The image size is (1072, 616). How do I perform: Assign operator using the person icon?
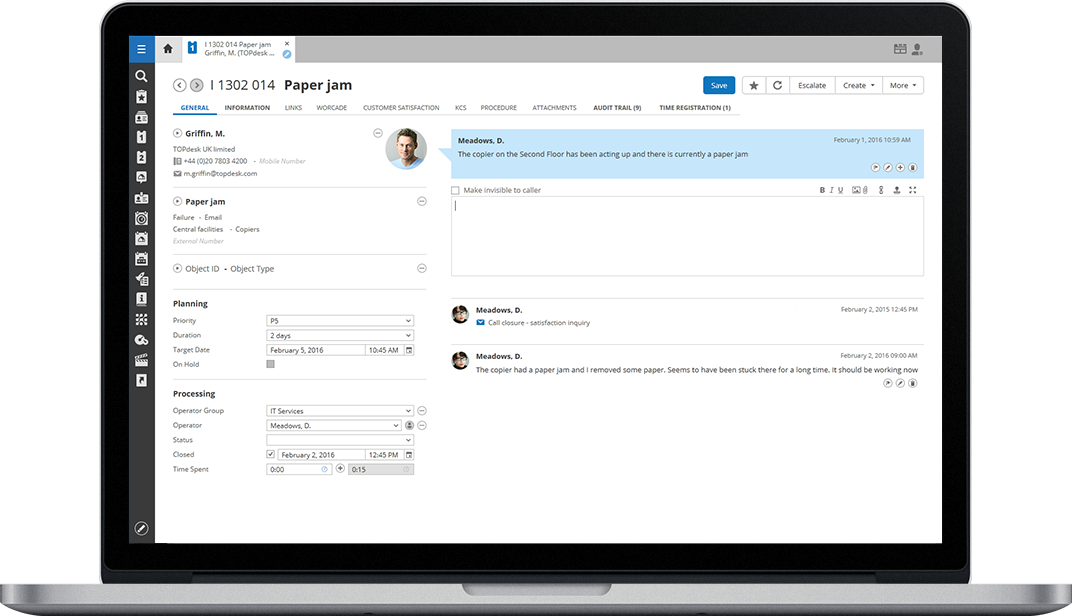pos(410,425)
